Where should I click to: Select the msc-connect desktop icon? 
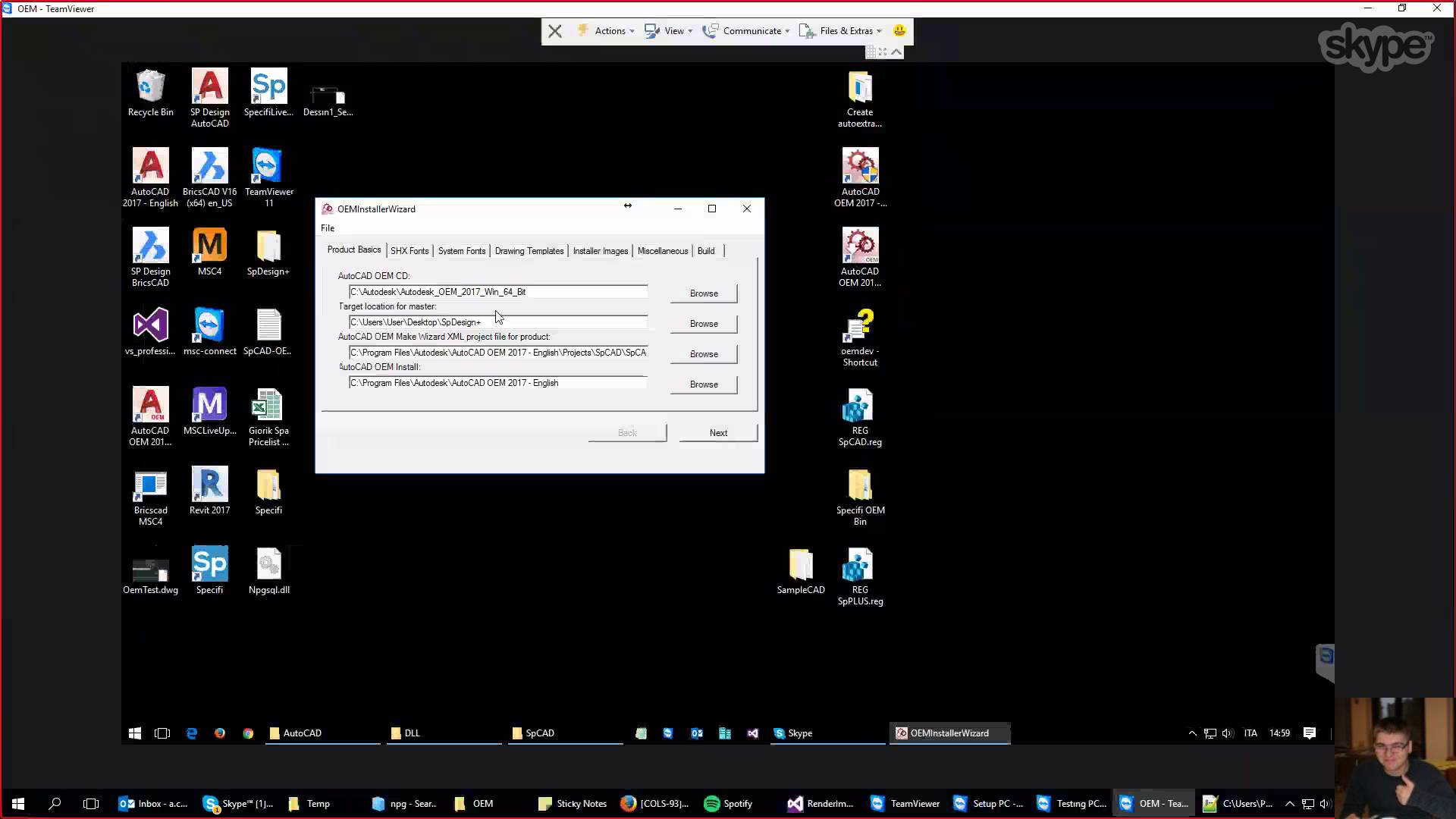tap(209, 332)
